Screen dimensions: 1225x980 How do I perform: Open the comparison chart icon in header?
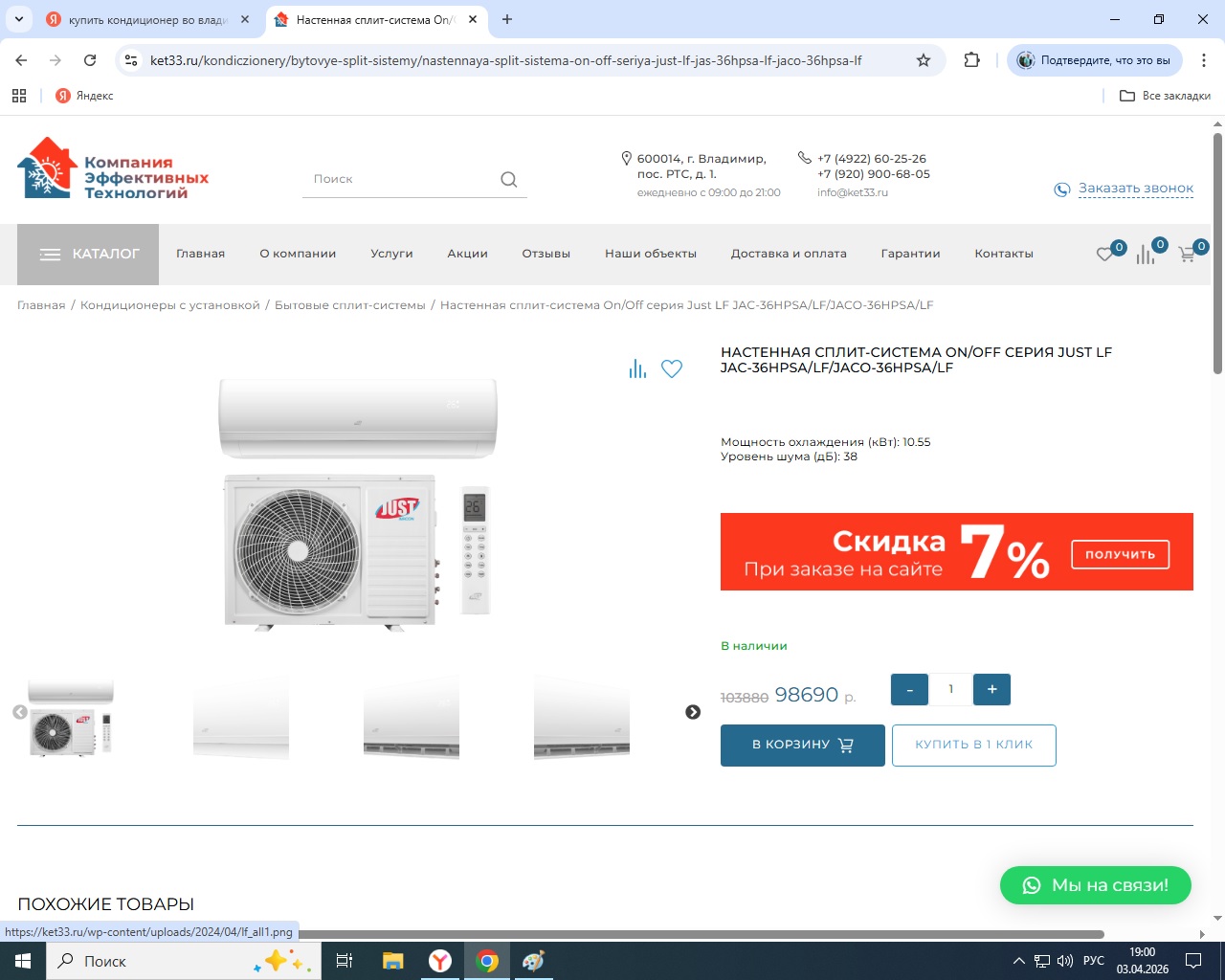click(x=1146, y=254)
